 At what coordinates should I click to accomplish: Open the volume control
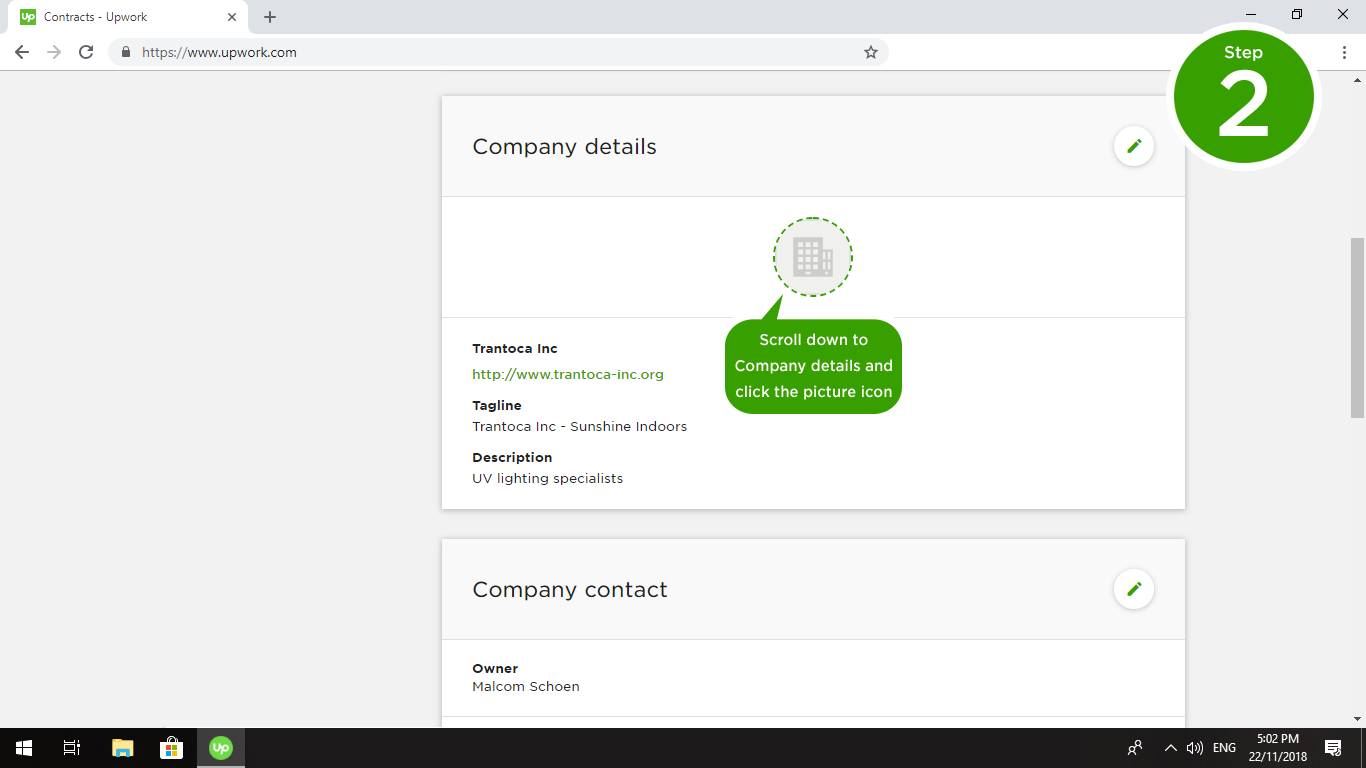(x=1194, y=747)
